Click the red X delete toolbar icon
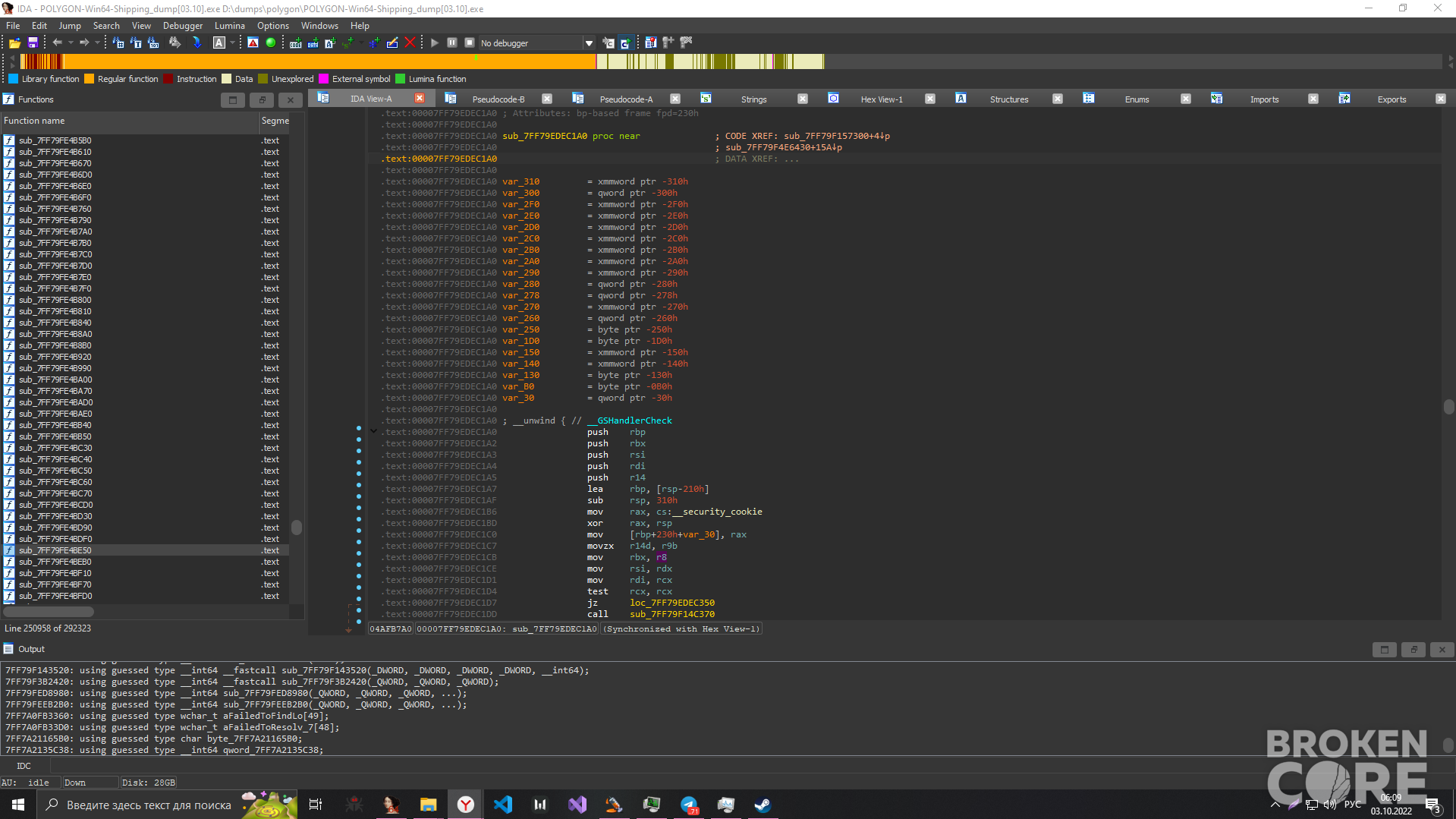This screenshot has height=819, width=1456. (x=410, y=43)
